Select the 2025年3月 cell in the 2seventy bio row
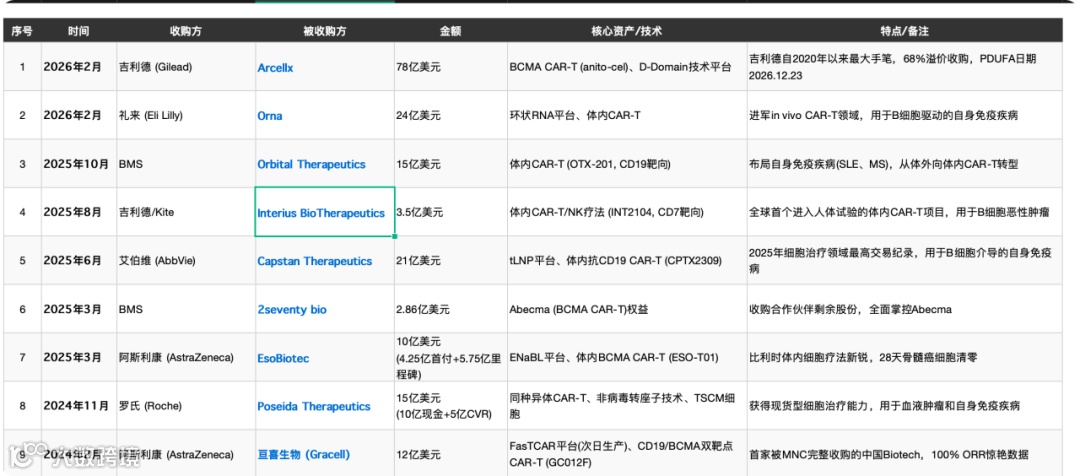 (x=79, y=309)
